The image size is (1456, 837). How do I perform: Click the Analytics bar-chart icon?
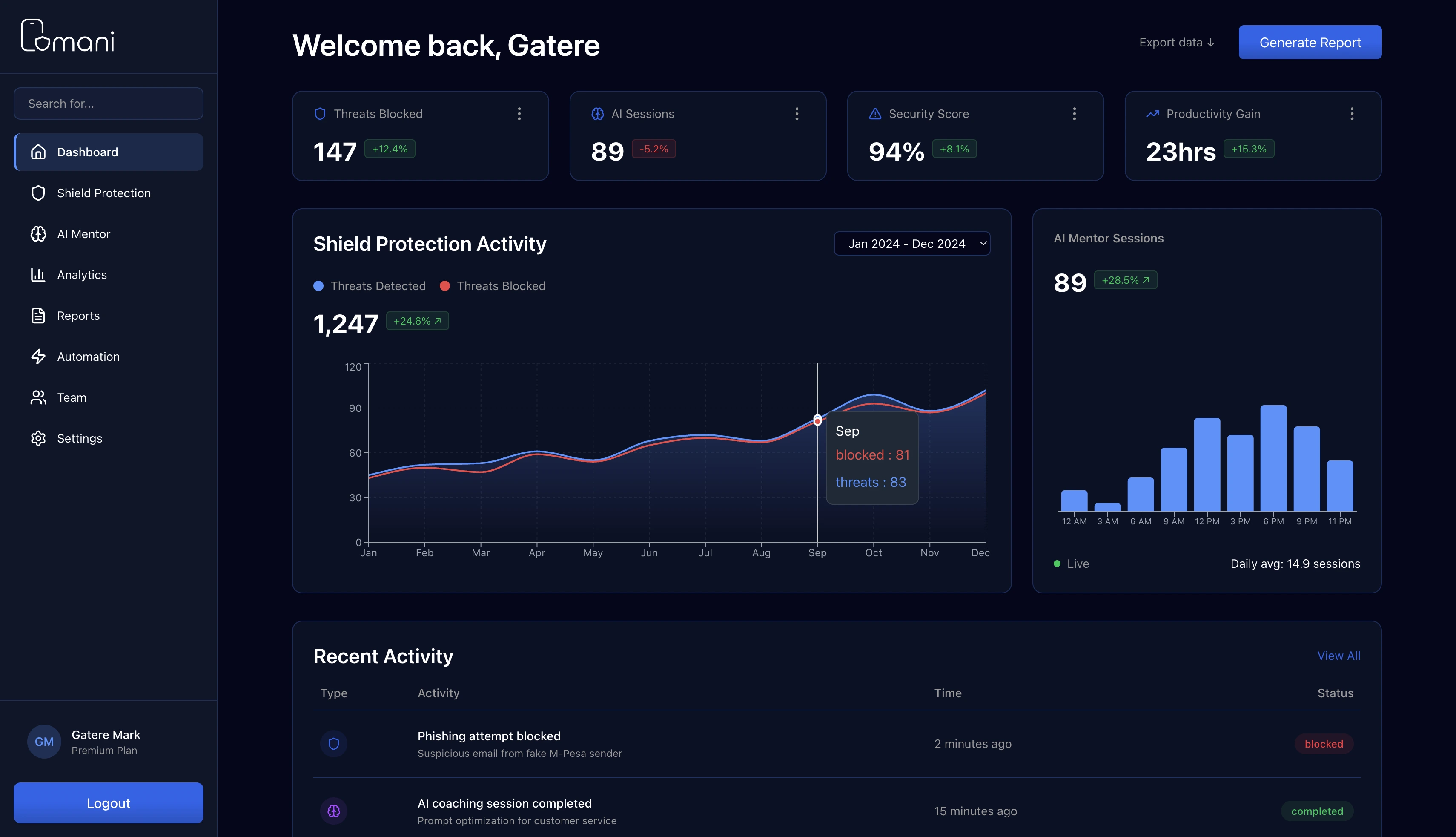[x=38, y=275]
